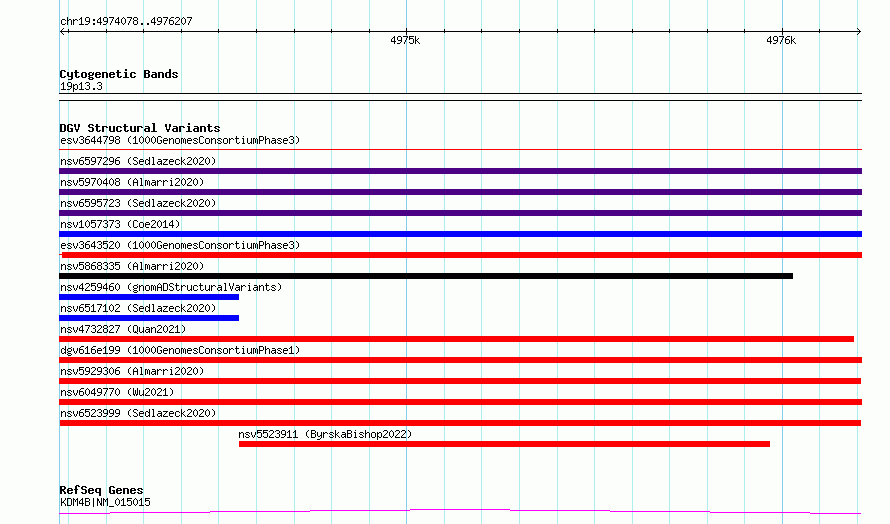Click the thin red esv3644798 variant line
Image resolution: width=890 pixels, height=524 pixels.
460,149
